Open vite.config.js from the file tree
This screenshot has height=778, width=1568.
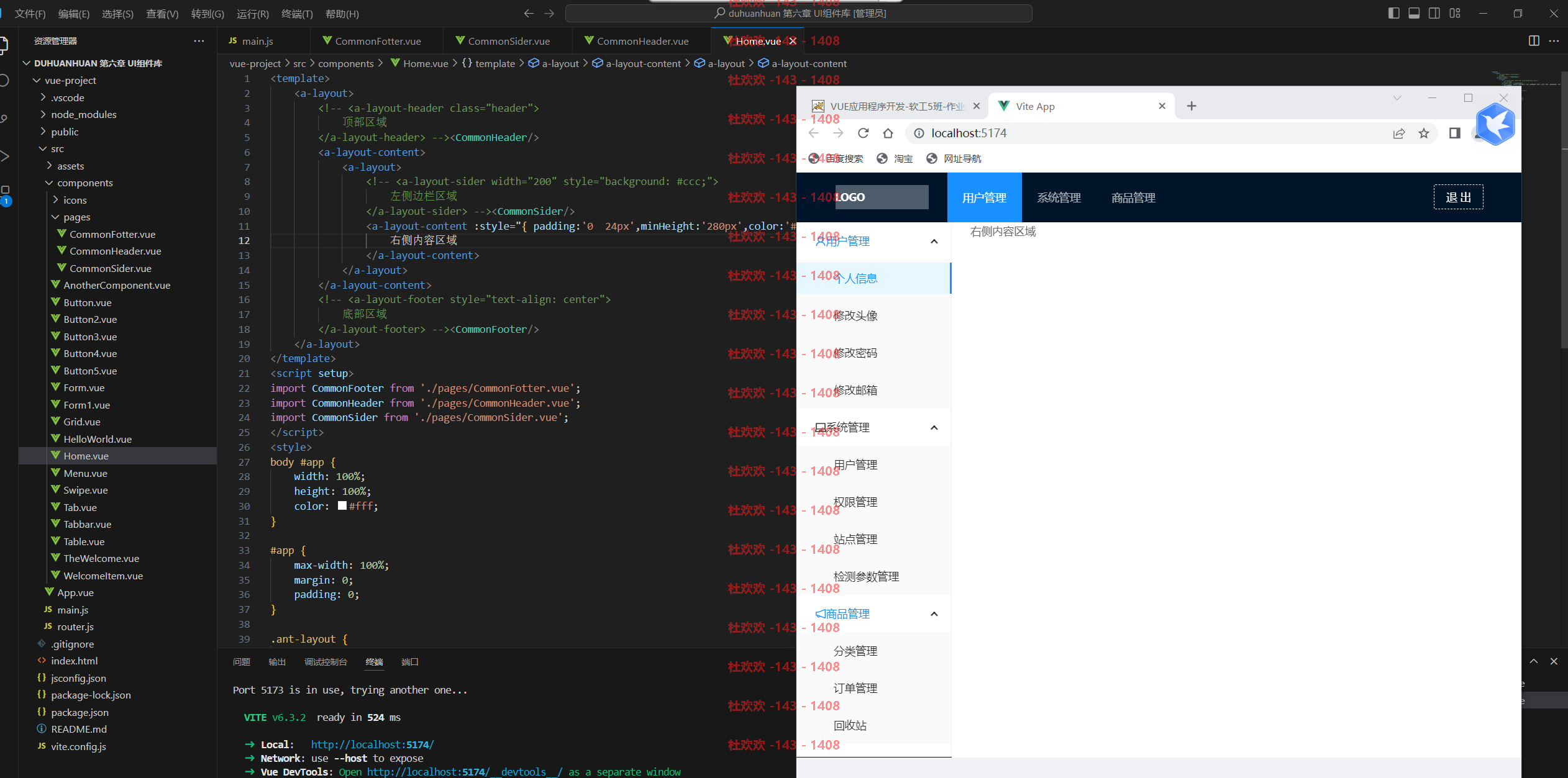pos(78,746)
